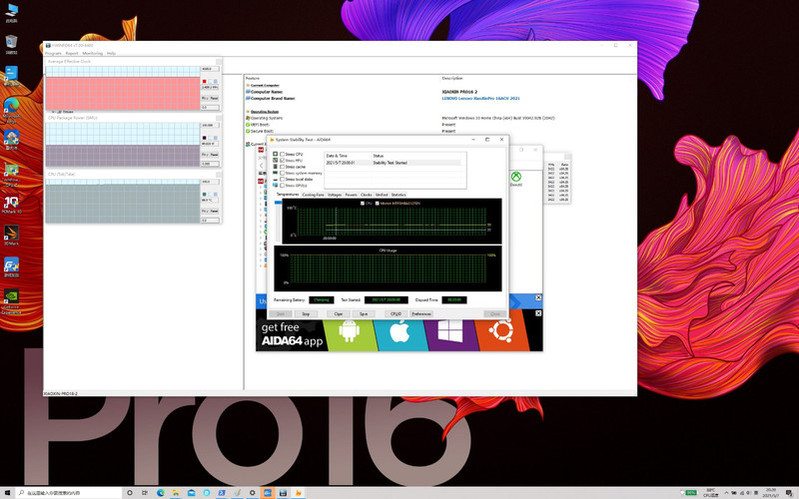Switch to the Cooling Fans tab
Viewport: 799px width, 499px height.
313,195
